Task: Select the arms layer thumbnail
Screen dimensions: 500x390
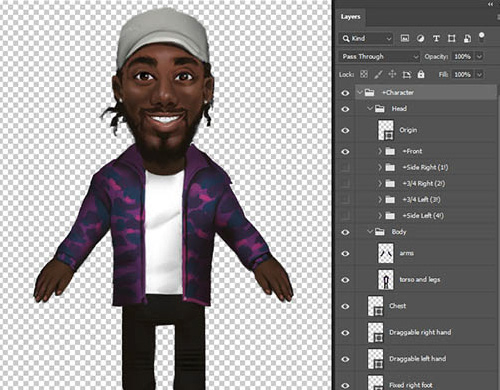Action: 386,253
